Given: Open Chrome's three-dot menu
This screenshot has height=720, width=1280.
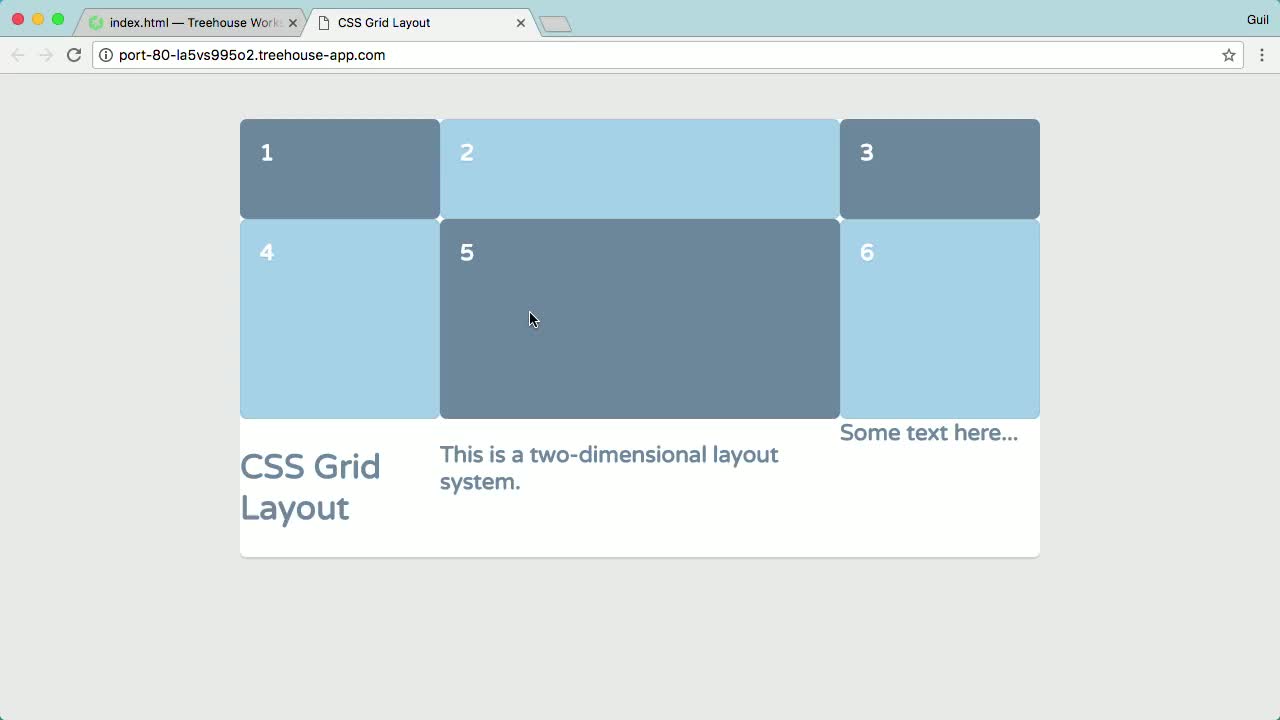Looking at the screenshot, I should [x=1262, y=55].
